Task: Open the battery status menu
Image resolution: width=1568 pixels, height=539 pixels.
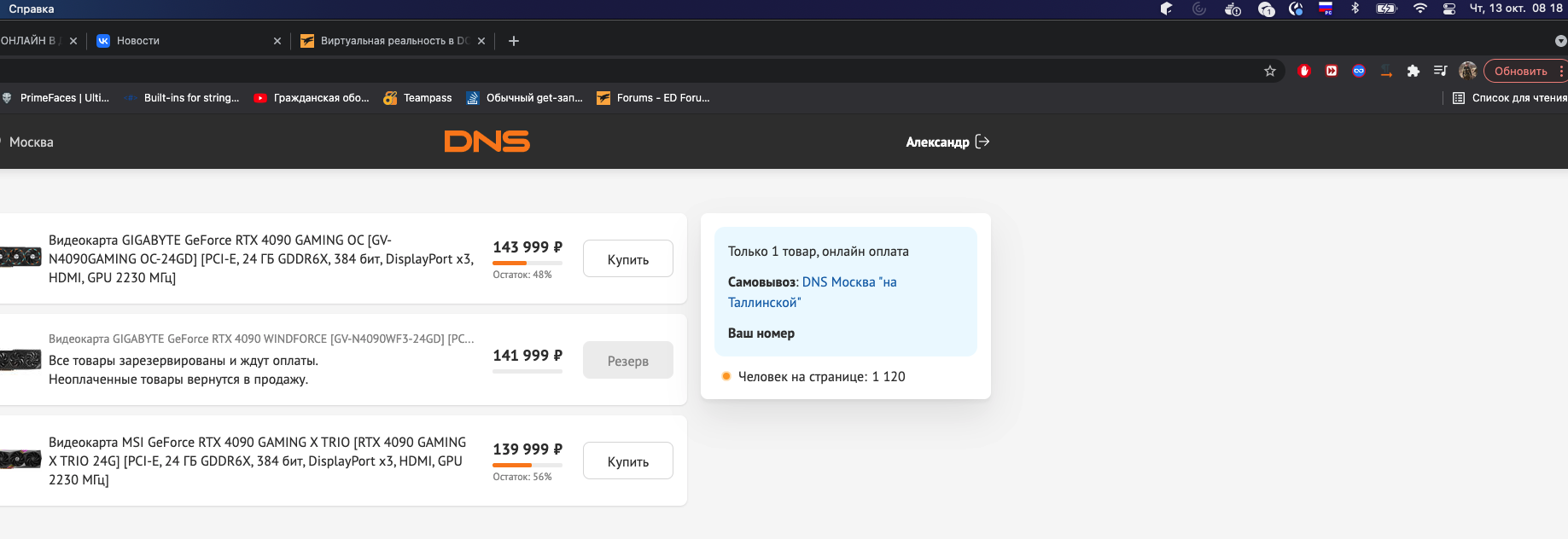Action: point(1386,9)
